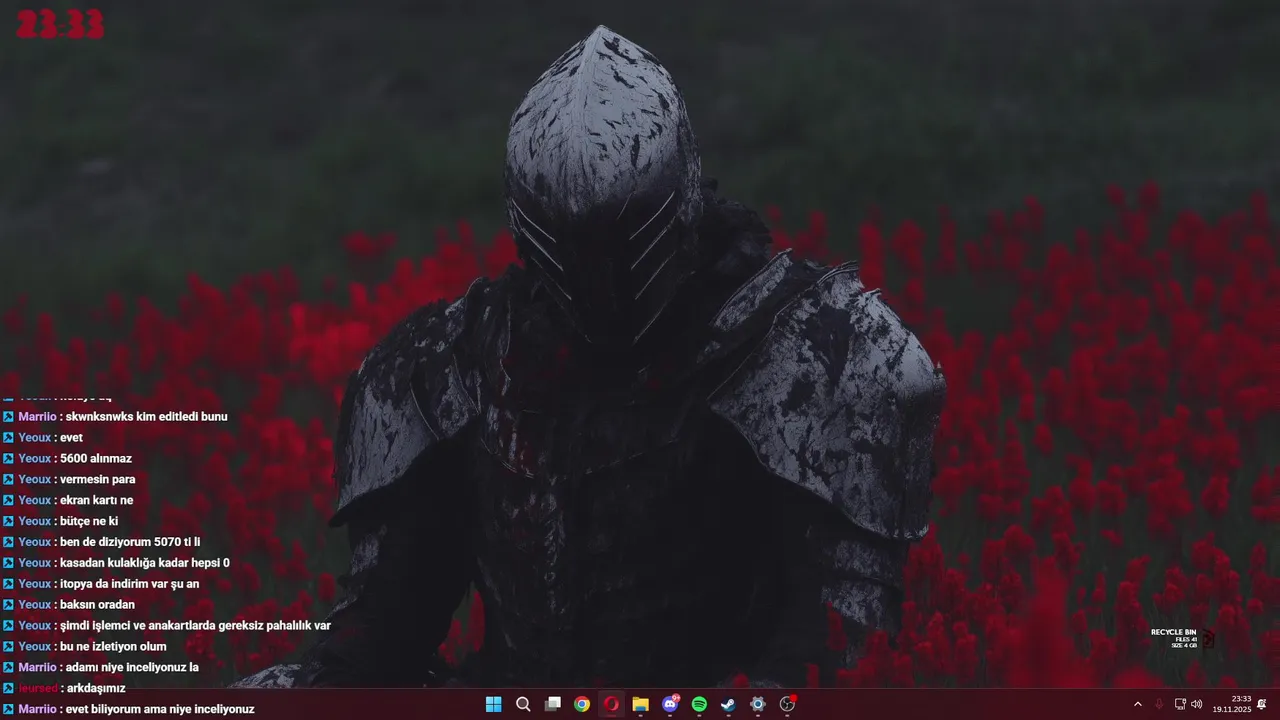Click the message 'ben de diziyorum 5070 ti li'
The height and width of the screenshot is (720, 1280).
[130, 542]
